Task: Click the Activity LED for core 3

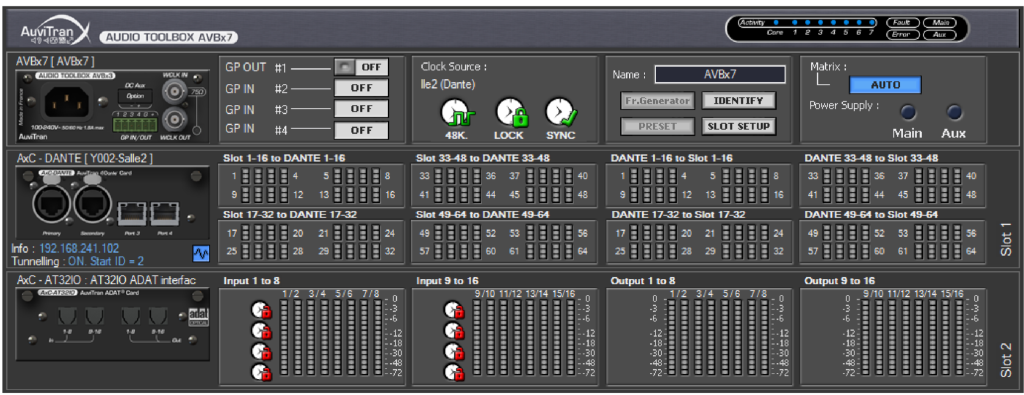Action: 820,22
